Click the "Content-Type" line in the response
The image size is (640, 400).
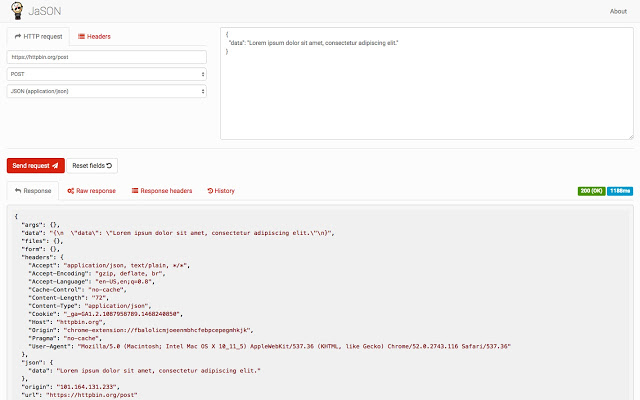tap(90, 306)
